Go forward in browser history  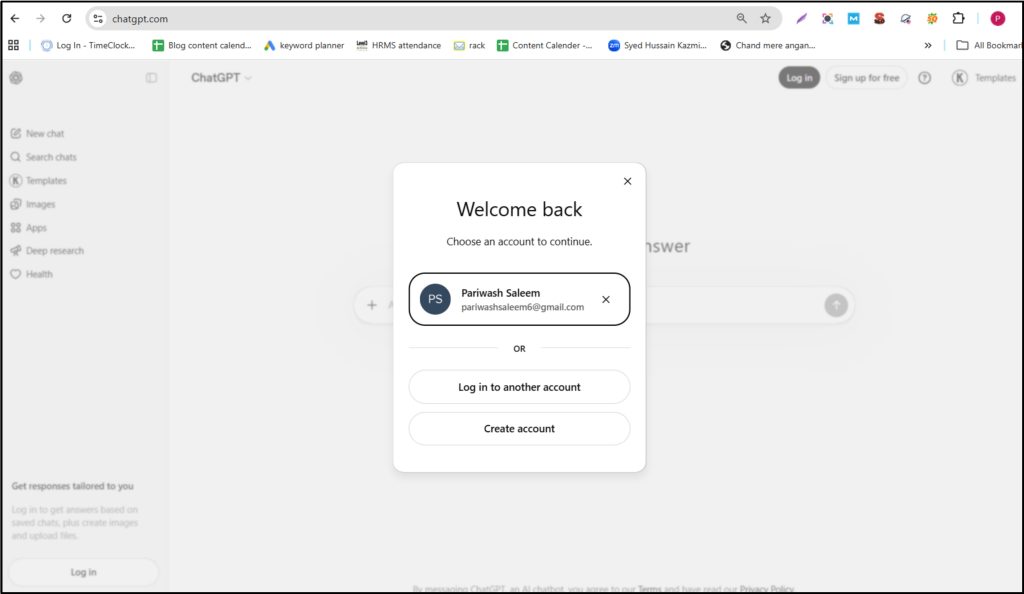40,18
